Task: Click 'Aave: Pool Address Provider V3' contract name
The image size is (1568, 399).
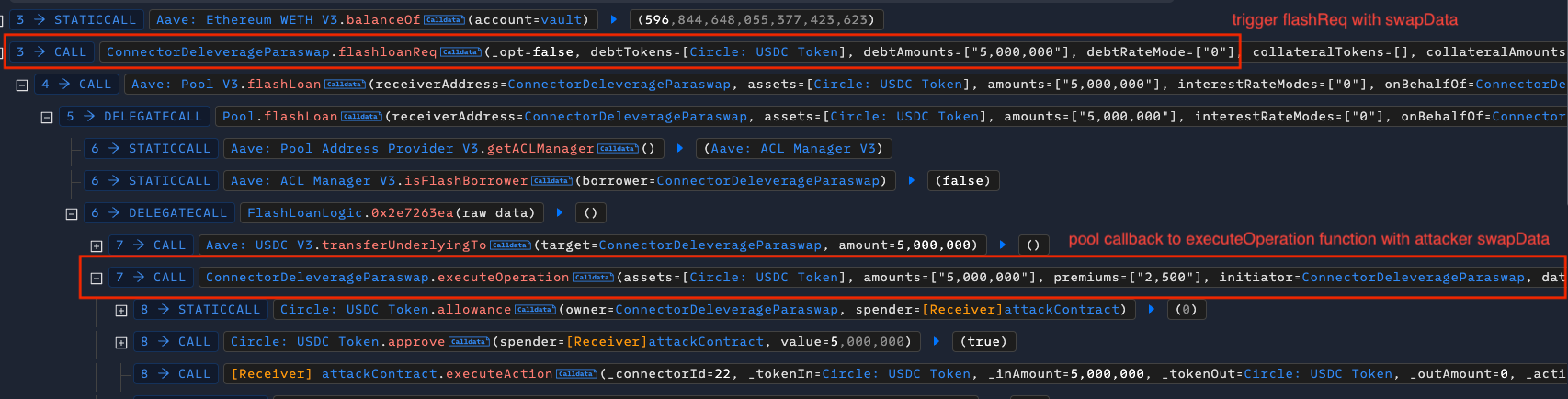Action: [x=355, y=149]
